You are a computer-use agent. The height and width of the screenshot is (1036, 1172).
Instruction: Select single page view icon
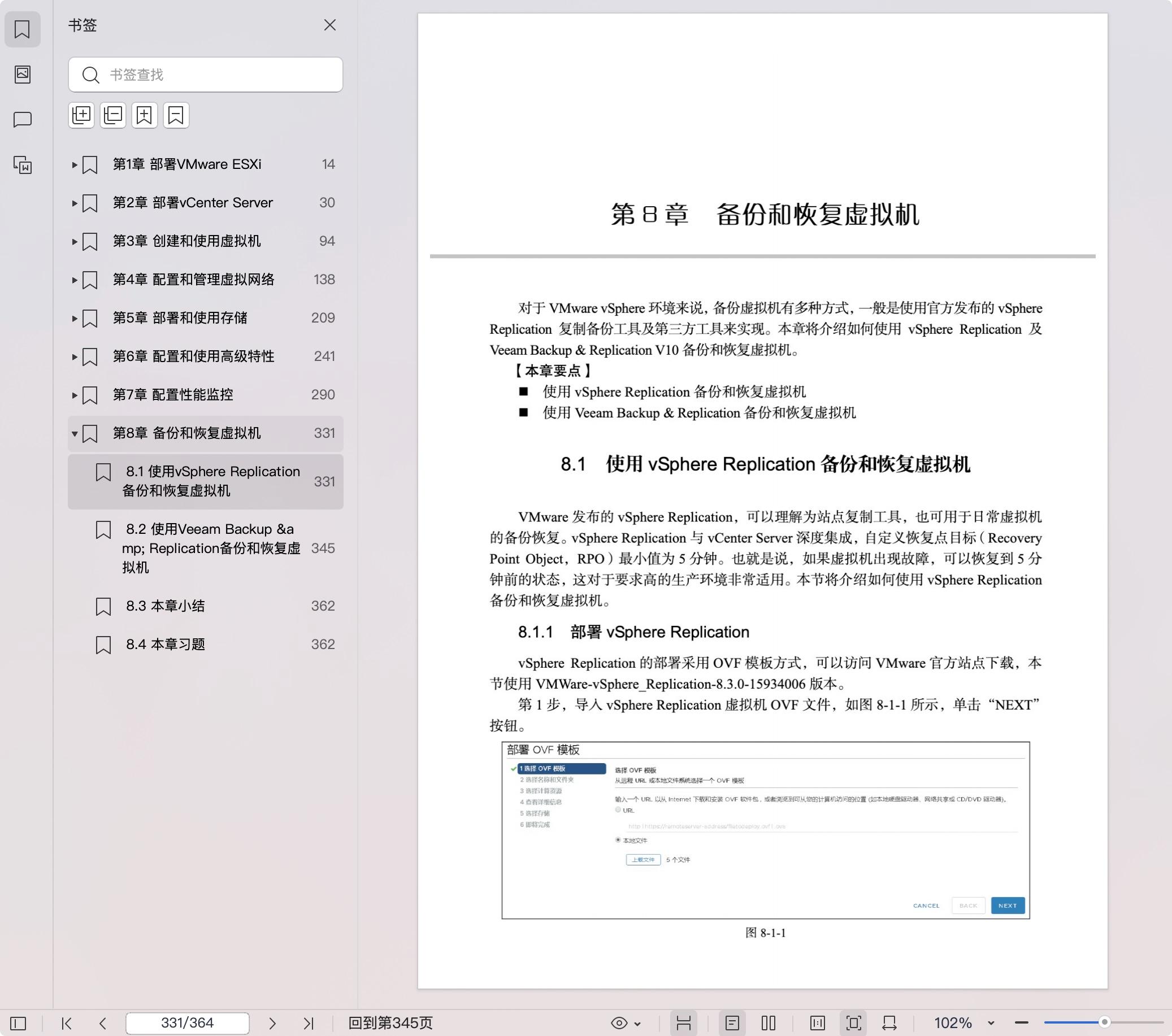(732, 1023)
